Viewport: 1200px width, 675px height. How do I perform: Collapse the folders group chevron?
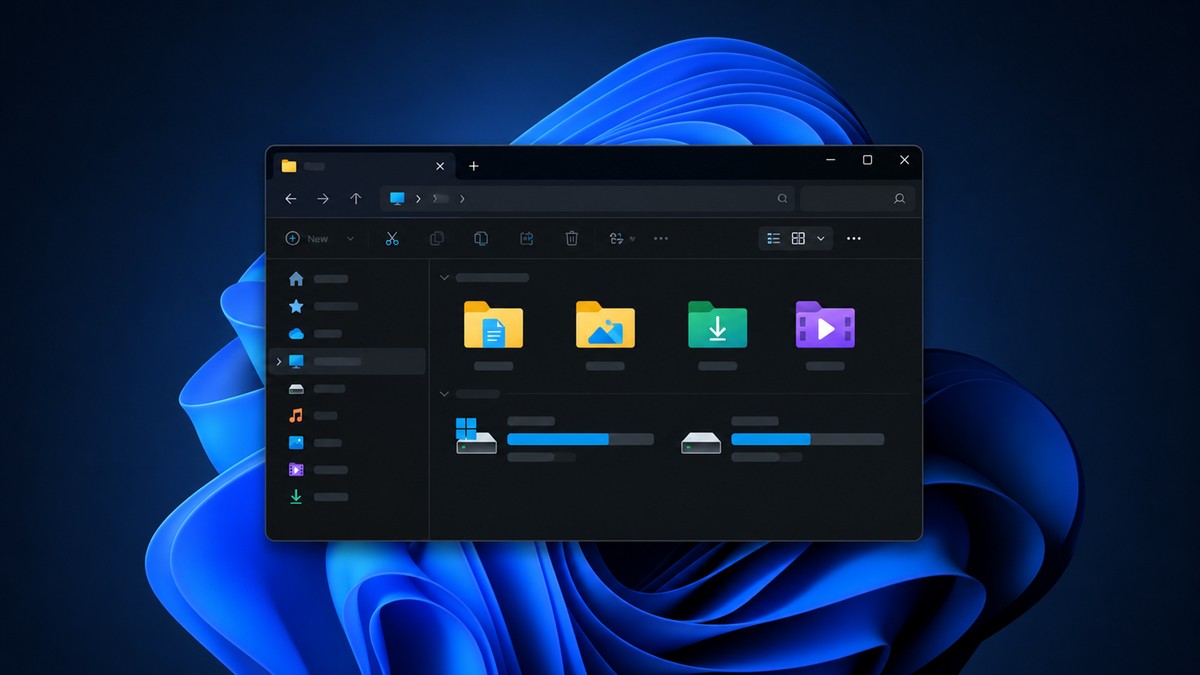(x=445, y=277)
